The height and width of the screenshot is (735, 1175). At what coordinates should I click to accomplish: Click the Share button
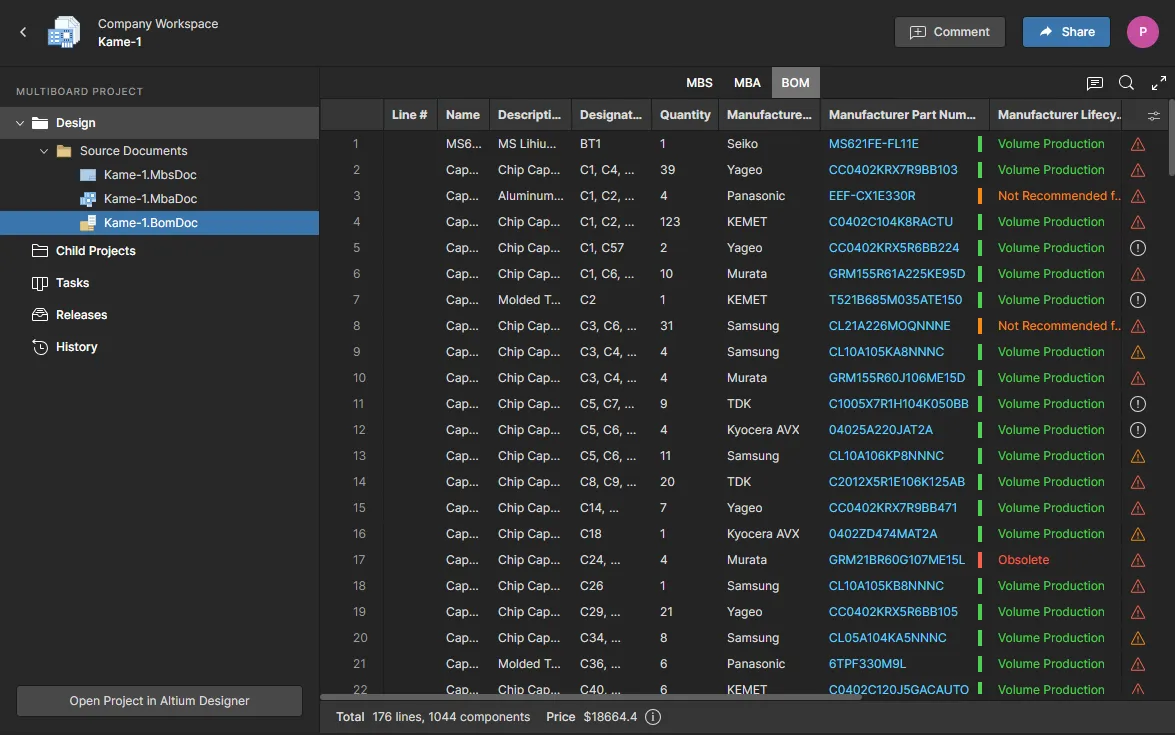(x=1066, y=32)
